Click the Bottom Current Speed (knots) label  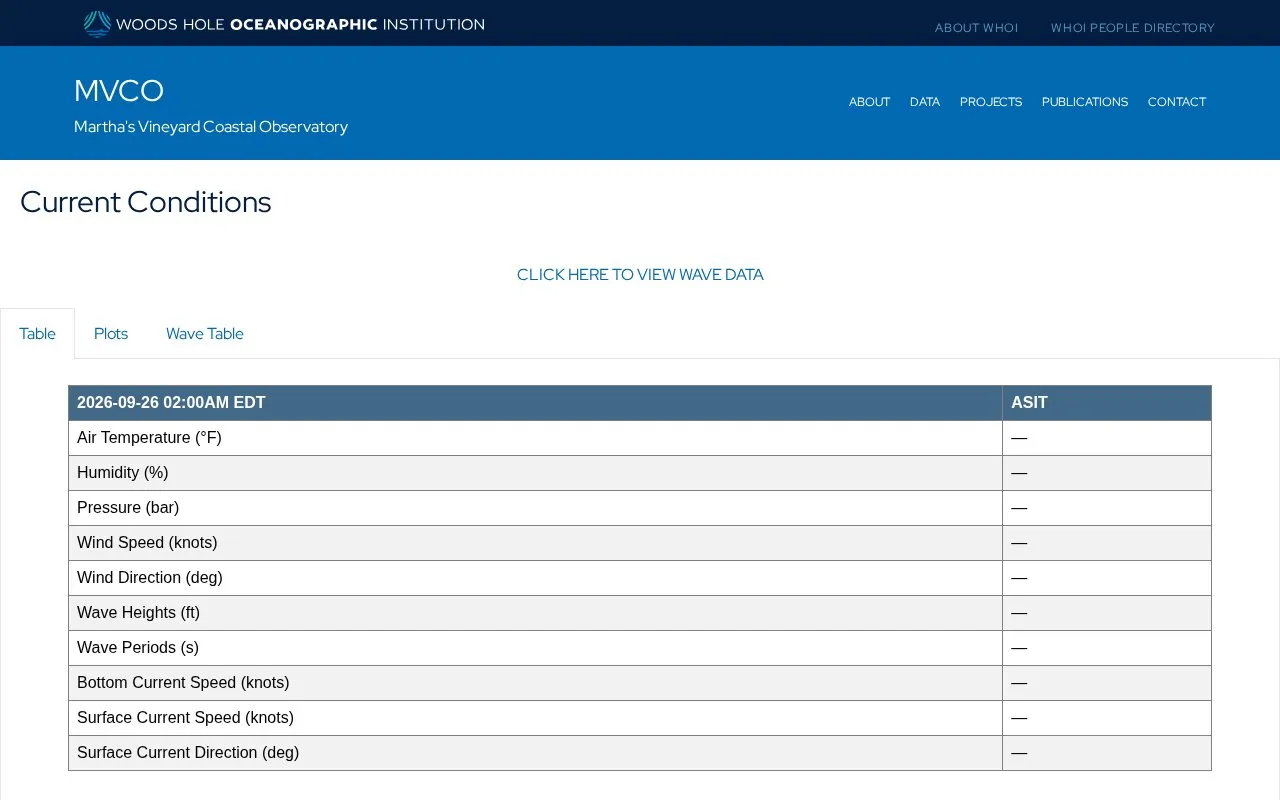[183, 683]
